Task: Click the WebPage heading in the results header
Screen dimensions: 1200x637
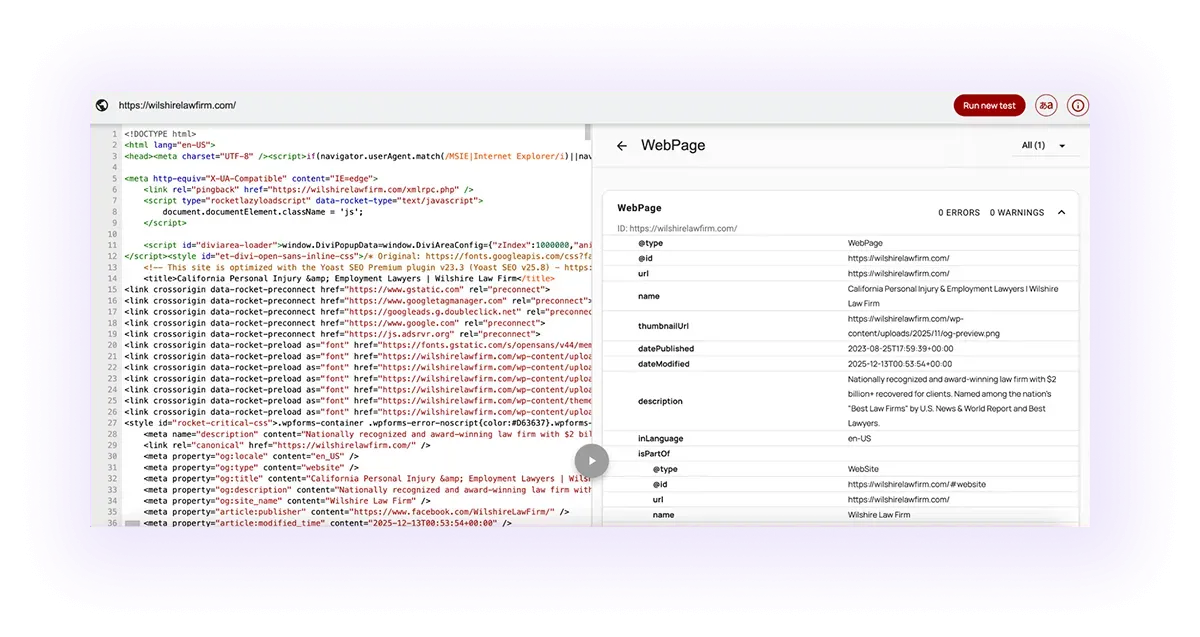Action: pos(673,146)
